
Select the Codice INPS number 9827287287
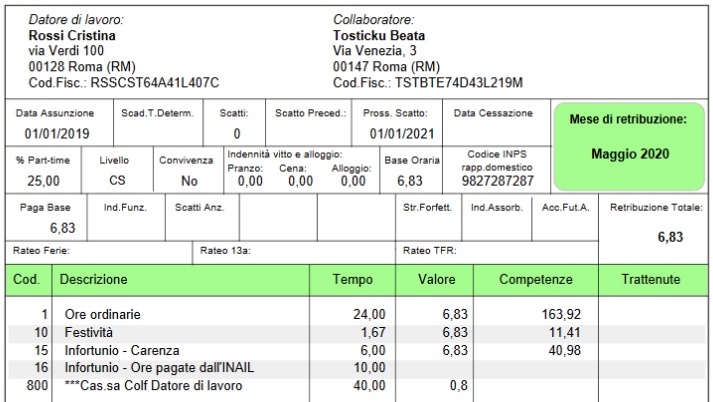497,181
